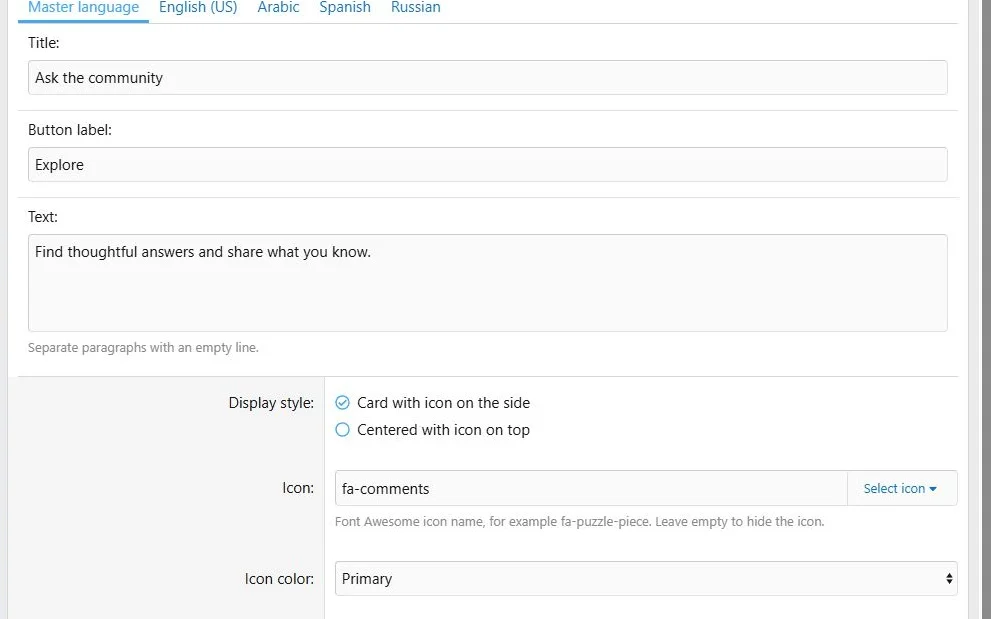Click the Icon field containing 'fa-comments'
Viewport: 991px width, 619px height.
[x=591, y=488]
